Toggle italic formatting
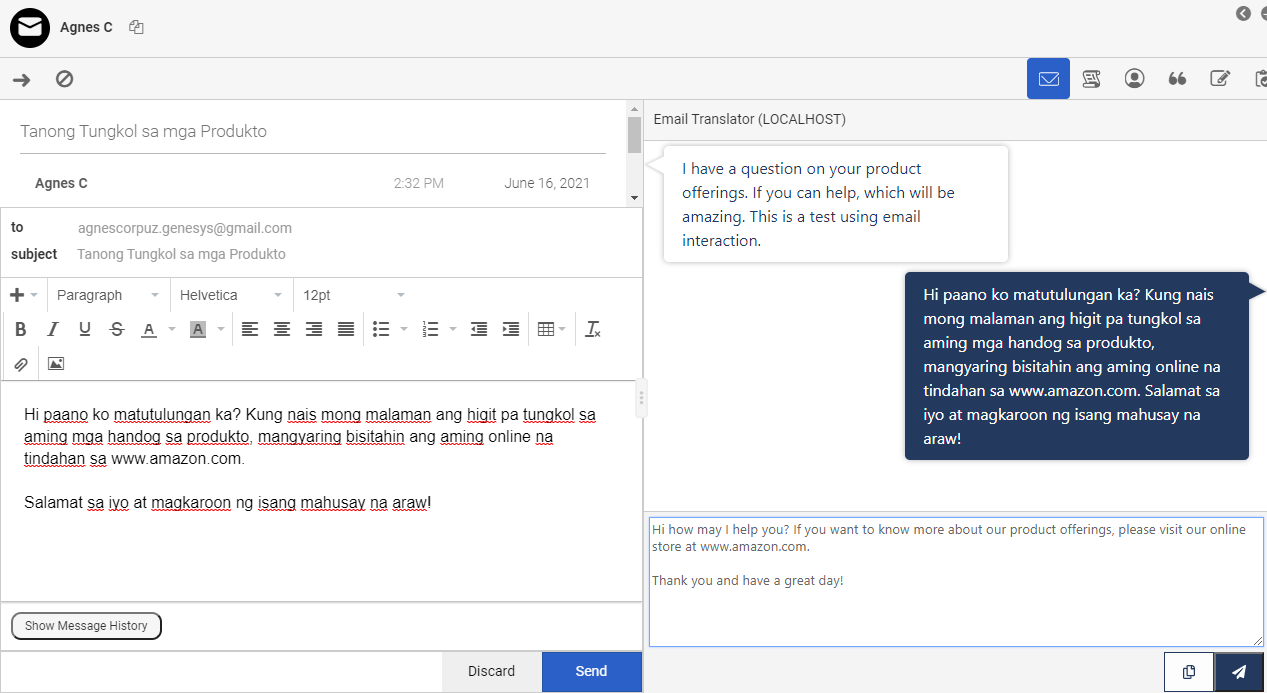The image size is (1267, 693). [x=53, y=329]
